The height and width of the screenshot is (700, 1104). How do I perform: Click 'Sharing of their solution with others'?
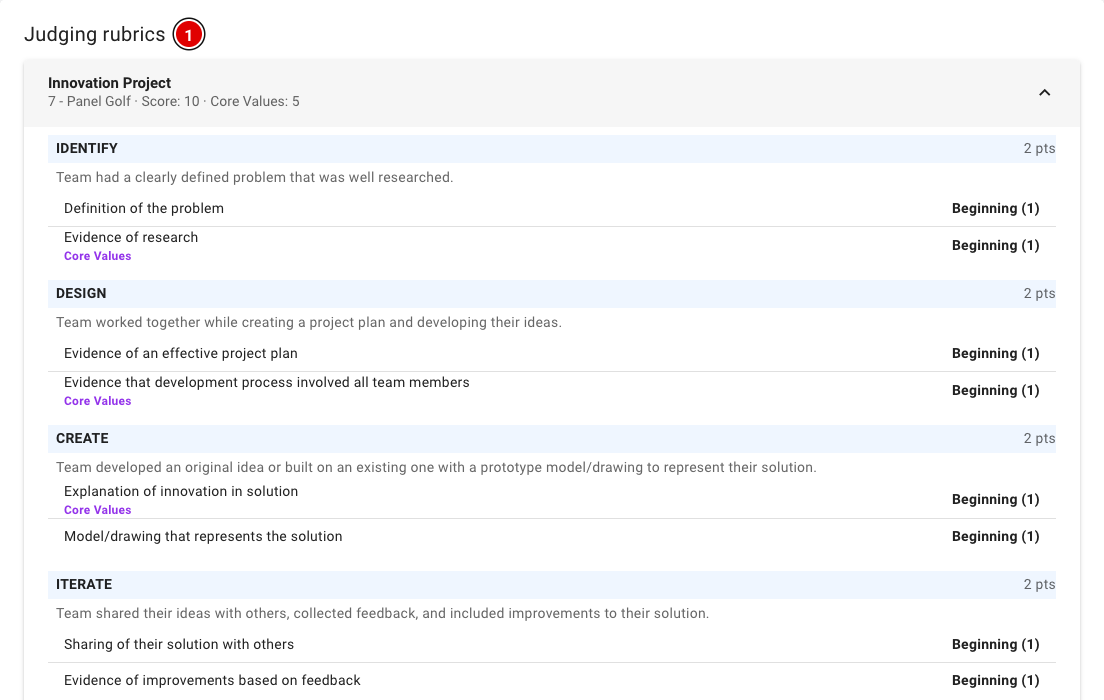179,644
